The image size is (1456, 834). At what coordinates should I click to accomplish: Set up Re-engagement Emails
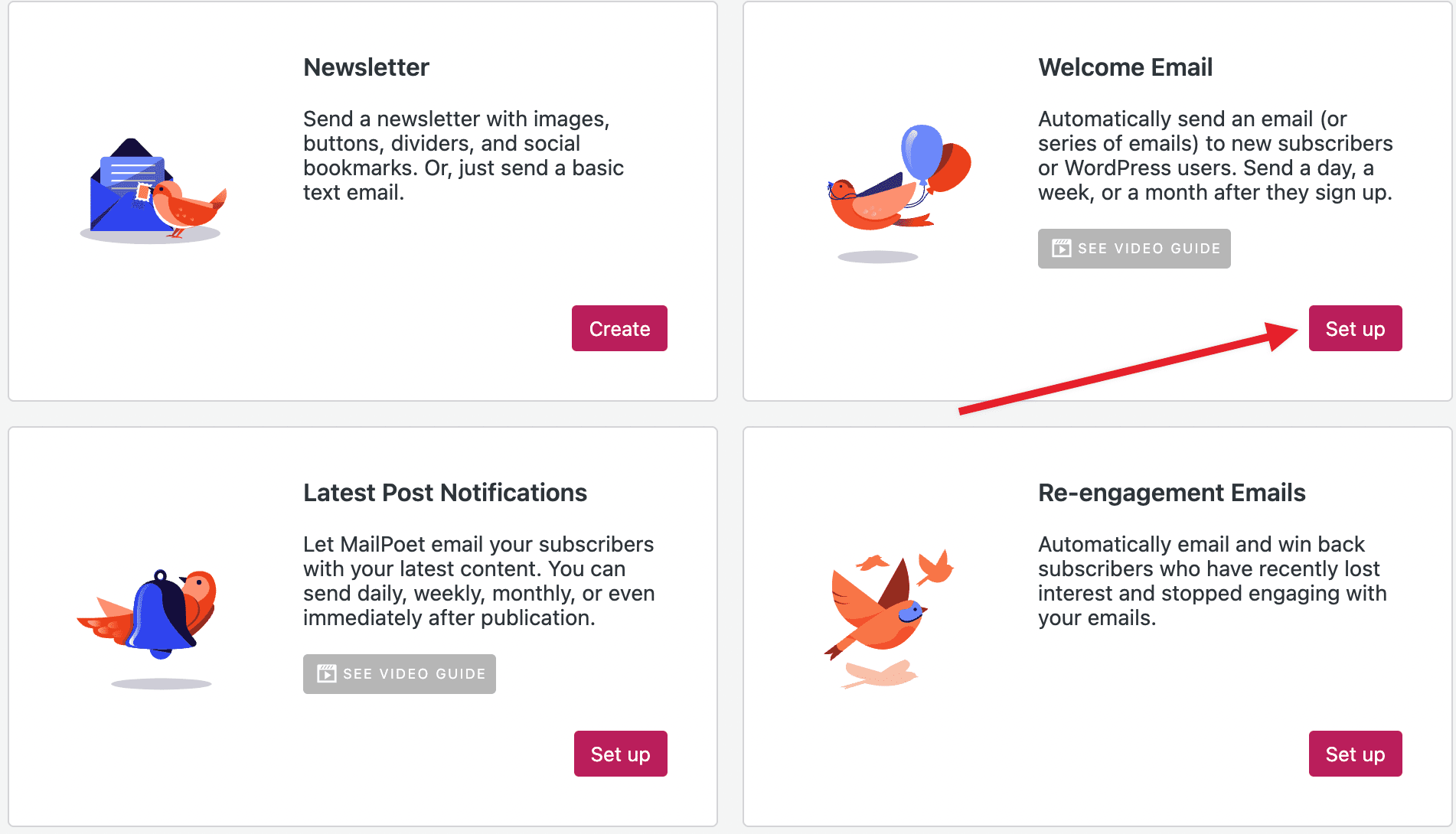click(1355, 754)
